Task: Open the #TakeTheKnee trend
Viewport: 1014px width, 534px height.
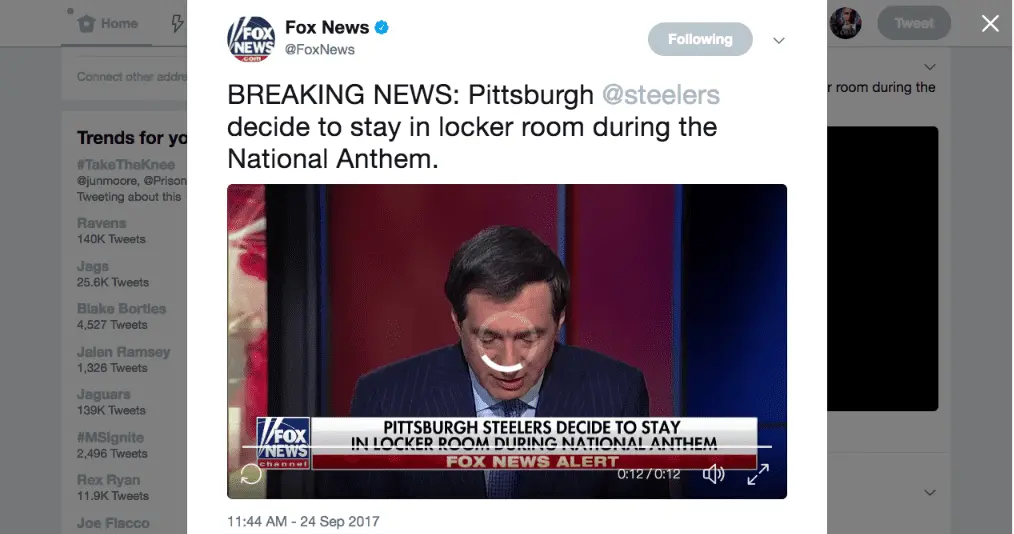Action: (125, 165)
